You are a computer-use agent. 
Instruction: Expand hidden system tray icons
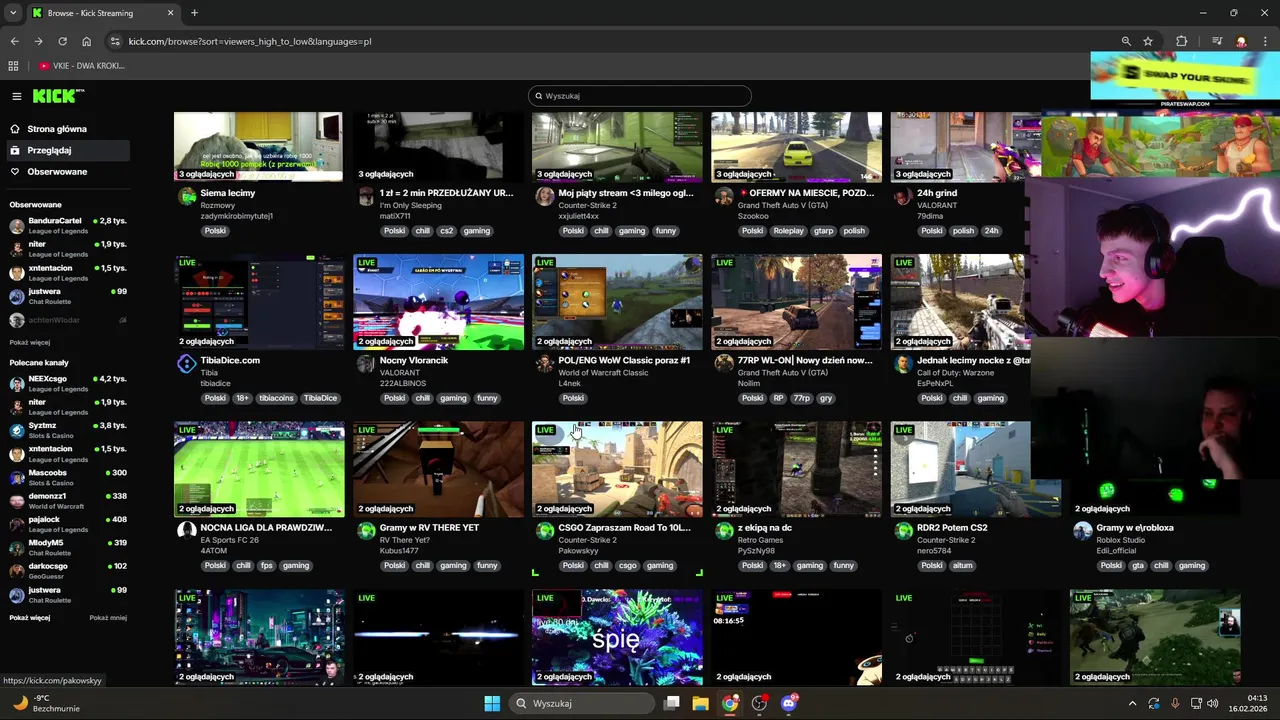coord(1132,703)
